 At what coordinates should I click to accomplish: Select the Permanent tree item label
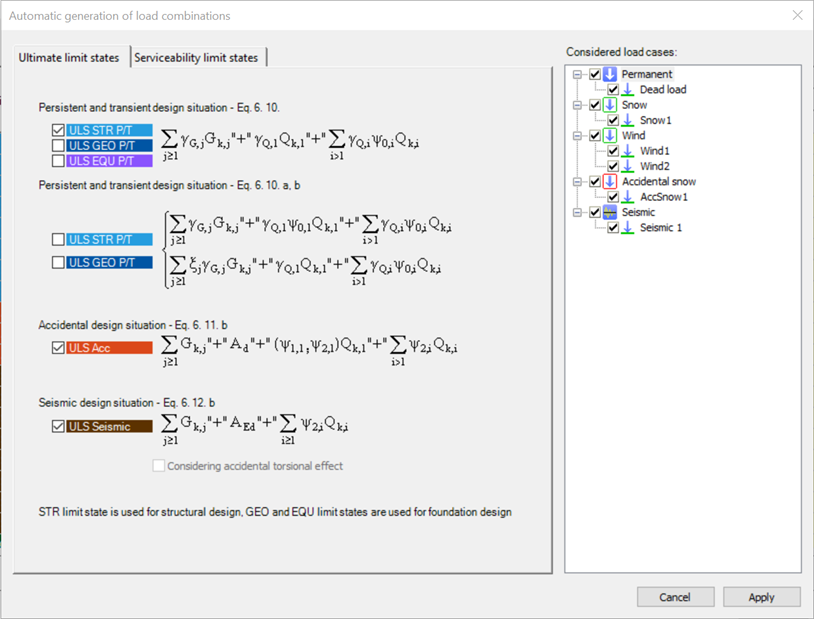tap(647, 74)
